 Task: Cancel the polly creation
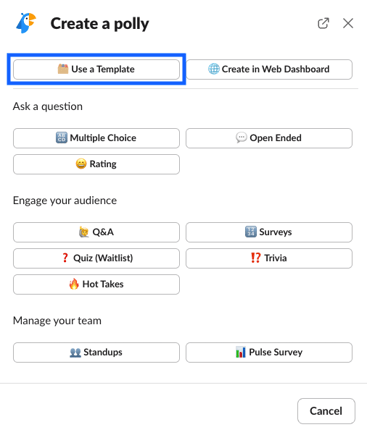coord(326,411)
